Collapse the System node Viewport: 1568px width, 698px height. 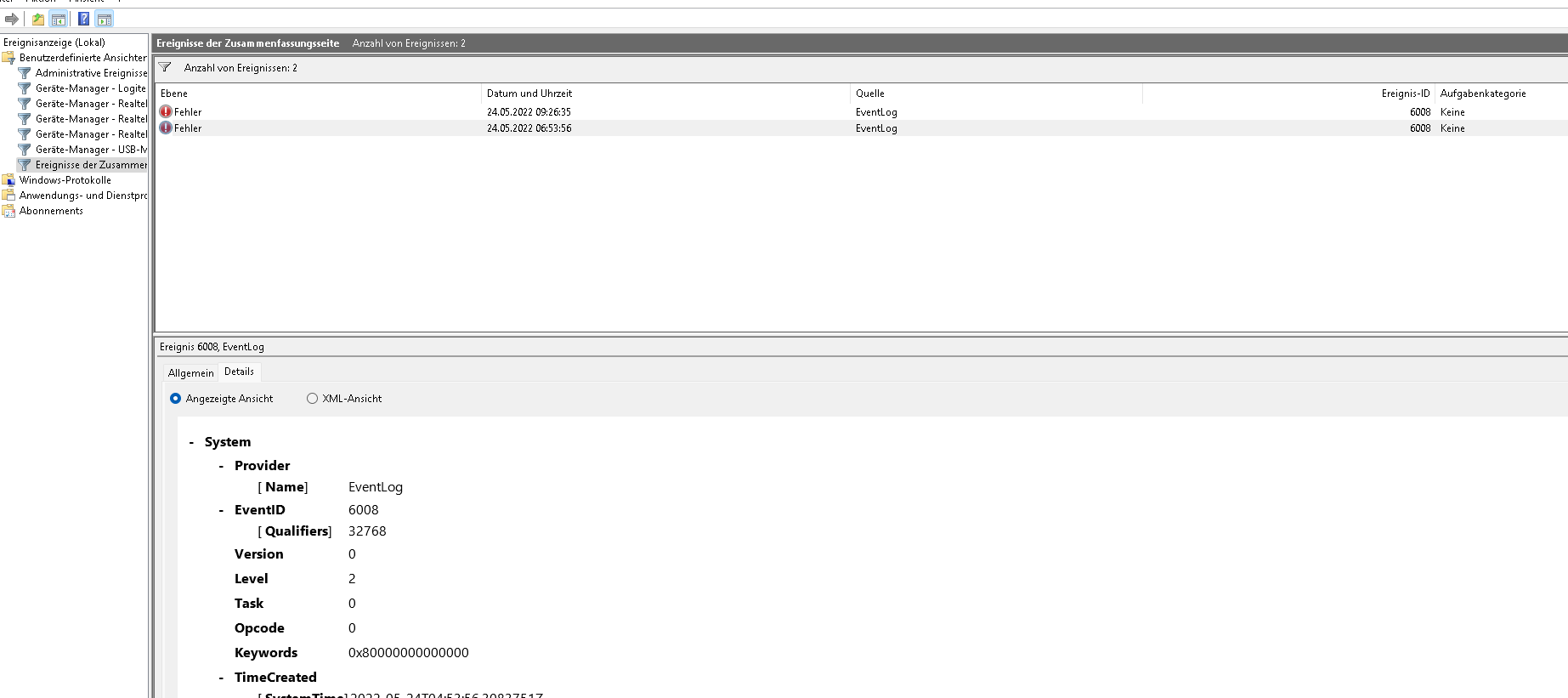pos(192,442)
